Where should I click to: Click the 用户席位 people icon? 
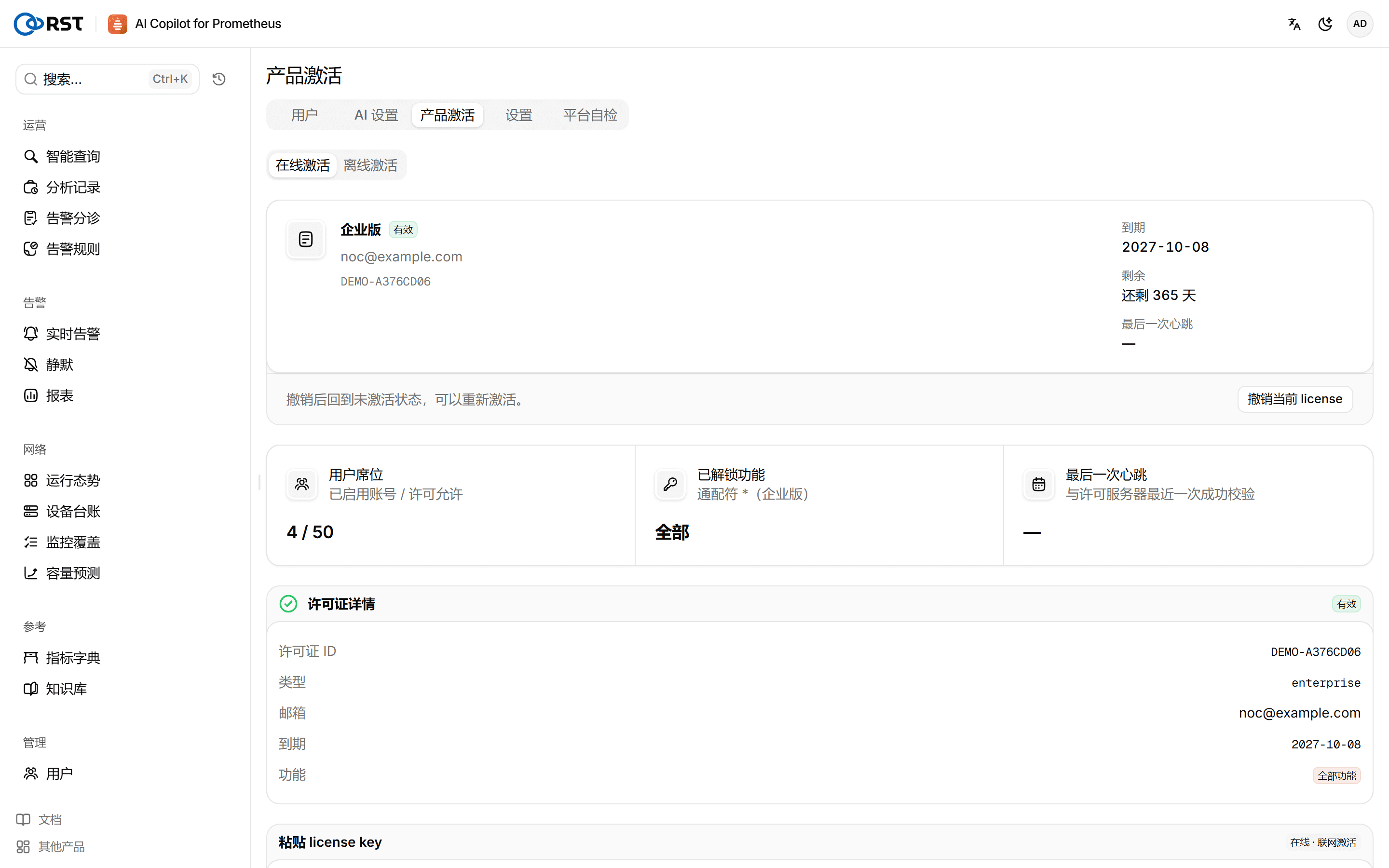[302, 484]
